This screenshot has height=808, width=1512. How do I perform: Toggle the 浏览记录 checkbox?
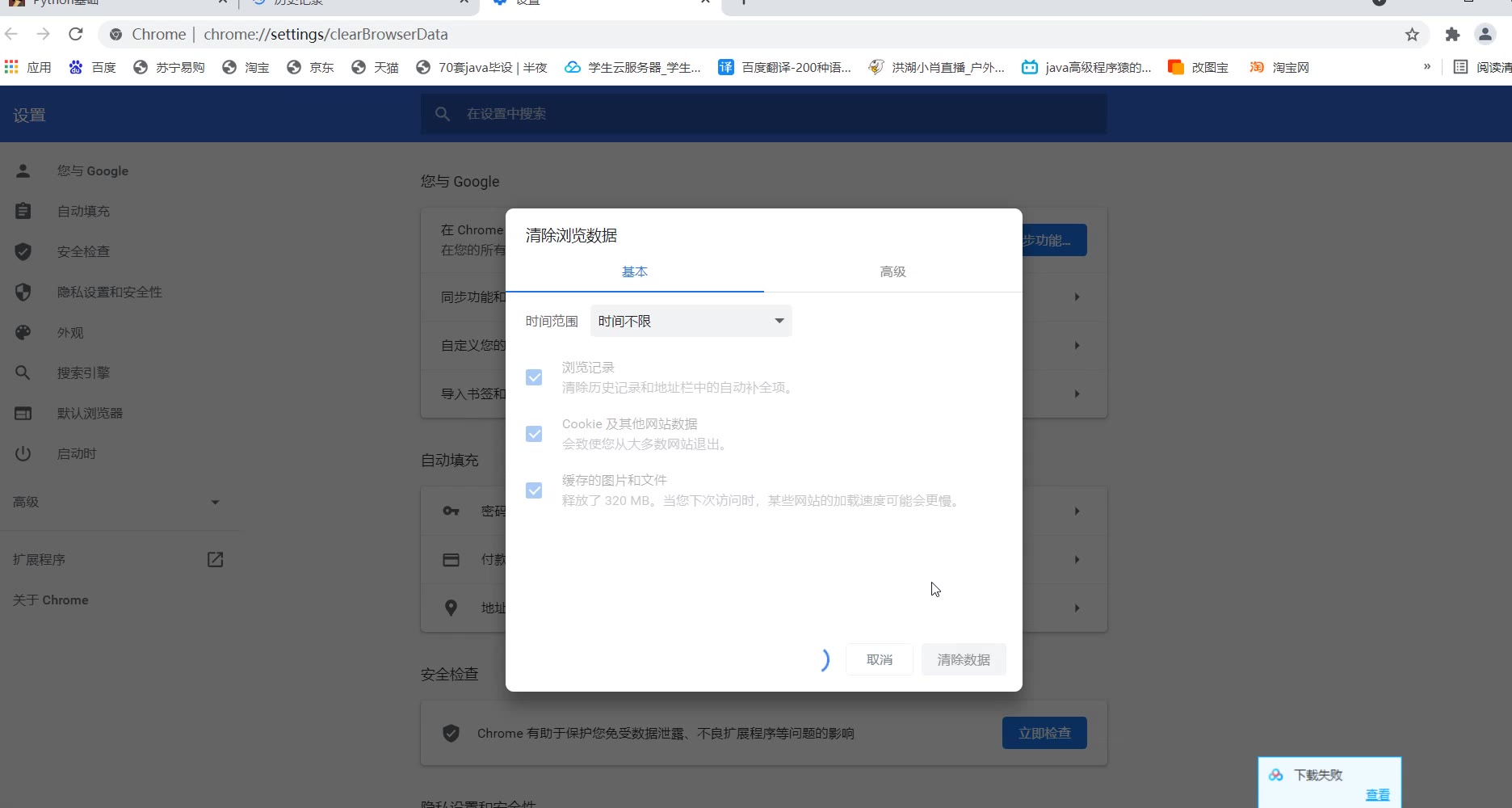click(534, 377)
